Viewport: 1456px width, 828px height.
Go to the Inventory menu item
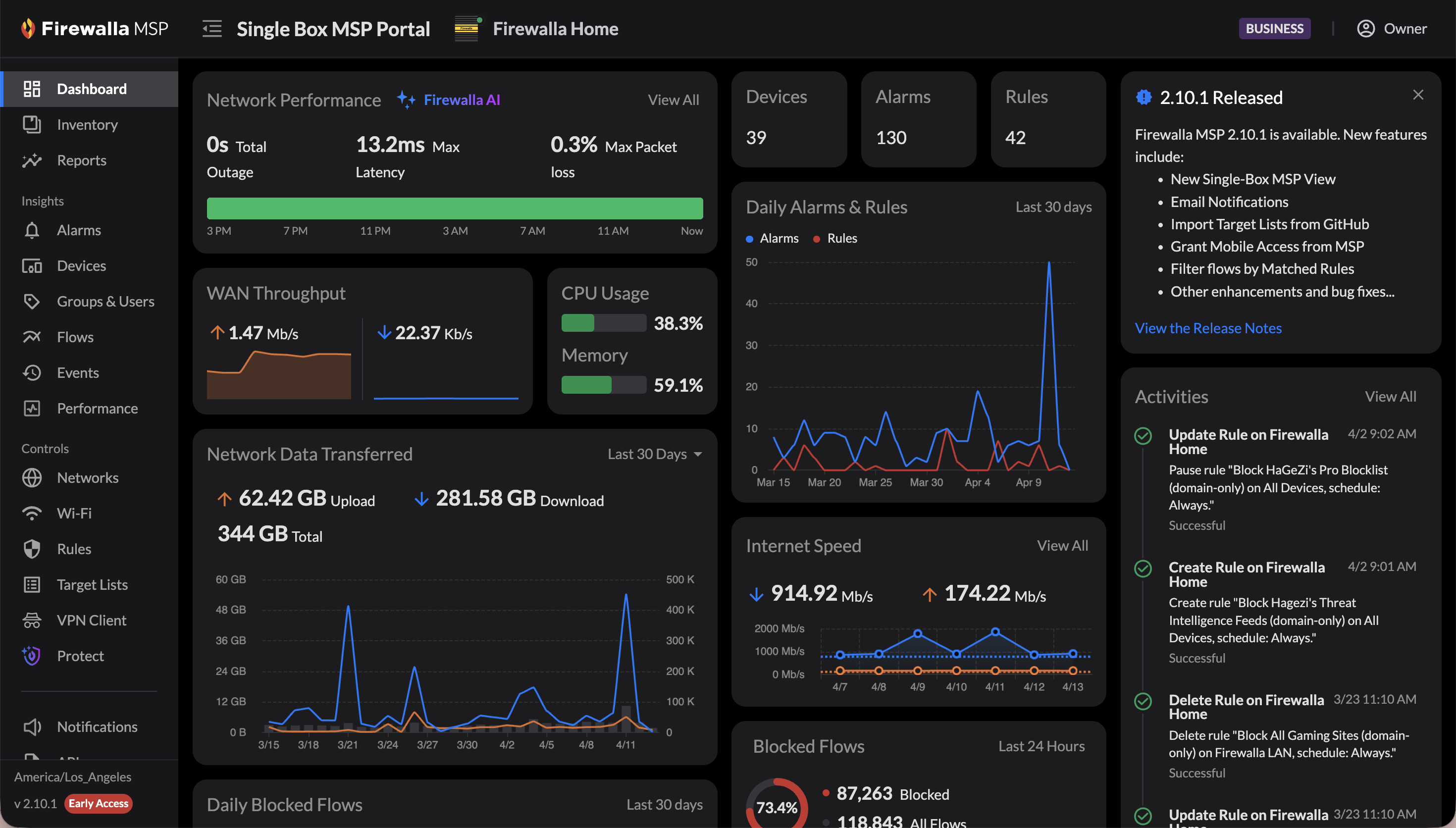point(87,124)
